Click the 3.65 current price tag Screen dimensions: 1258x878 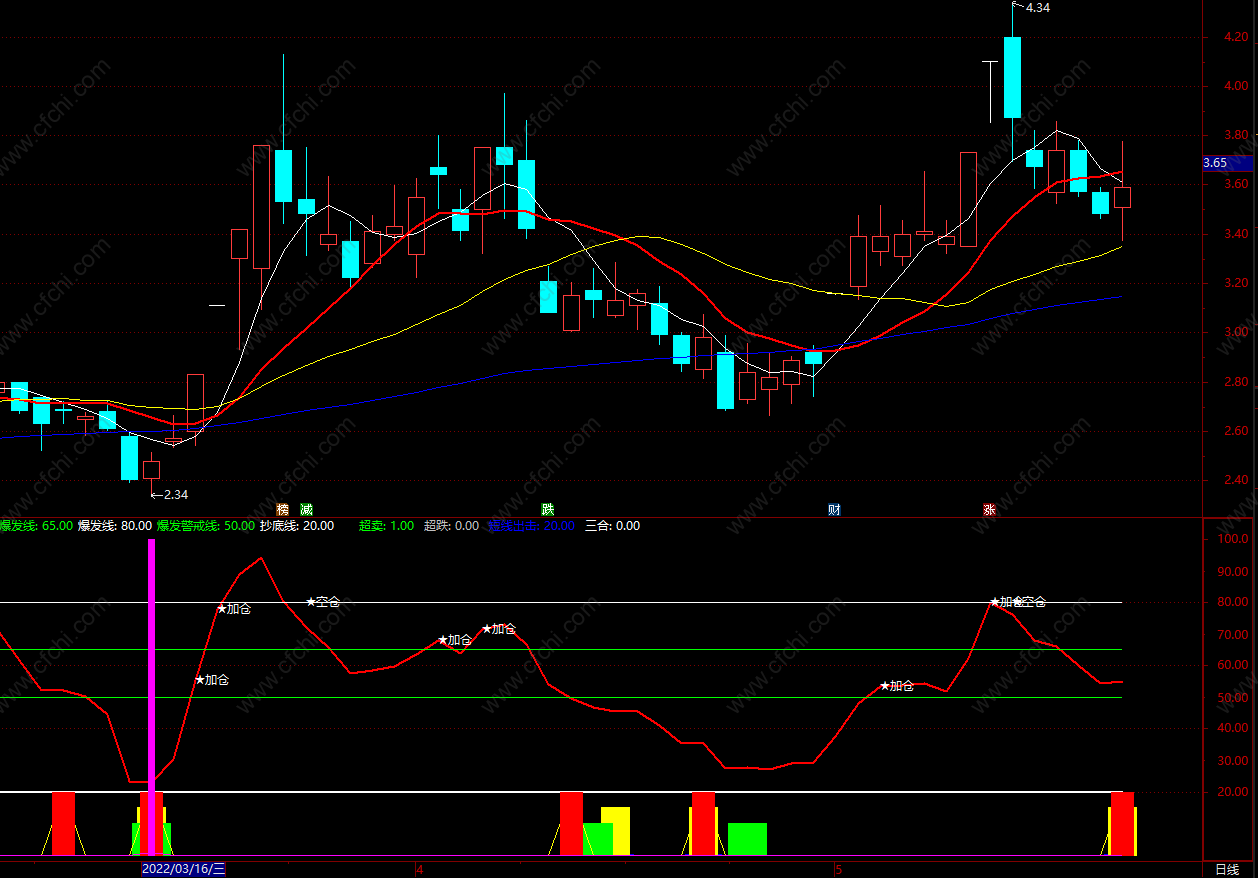pos(1227,163)
